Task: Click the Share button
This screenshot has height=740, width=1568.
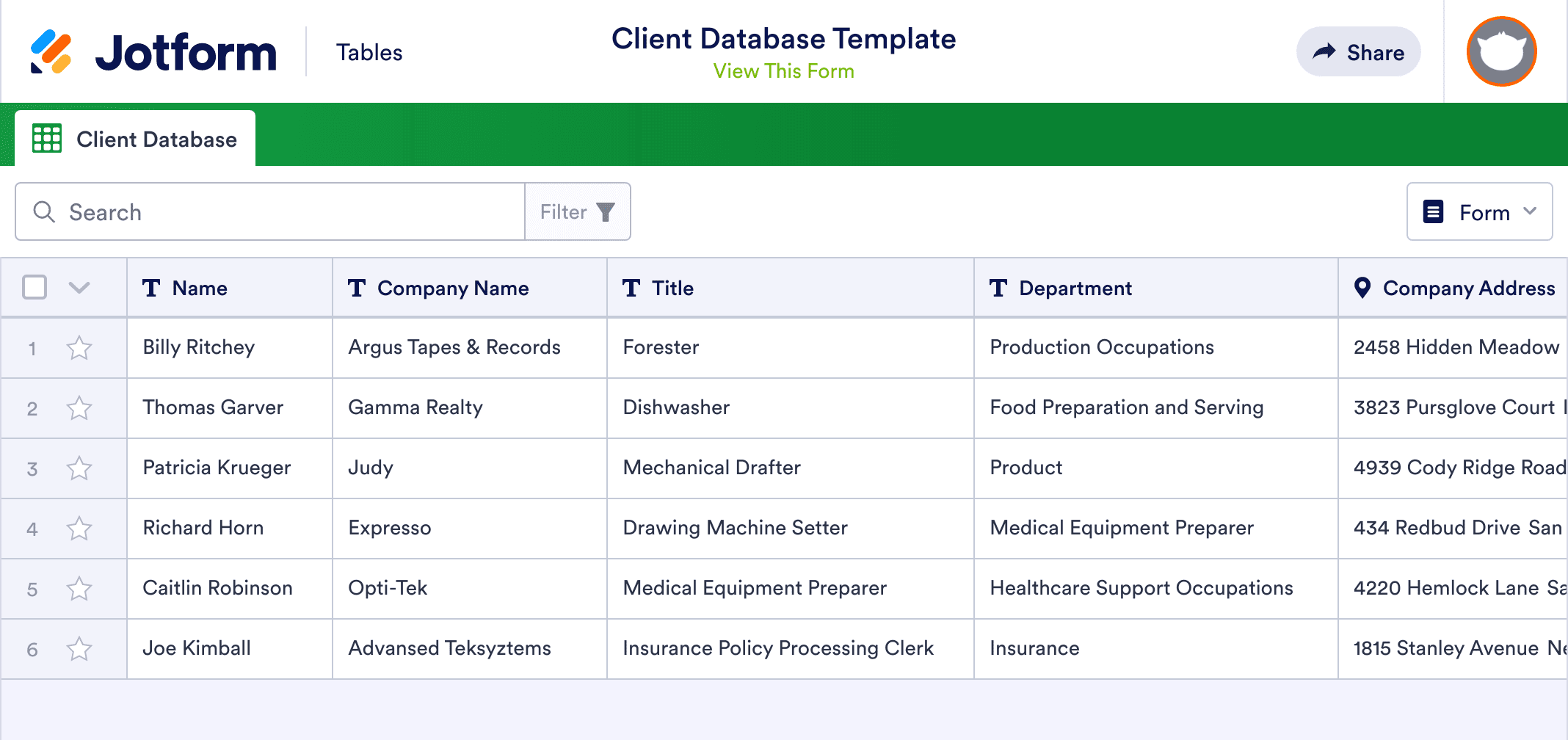Action: pos(1358,51)
